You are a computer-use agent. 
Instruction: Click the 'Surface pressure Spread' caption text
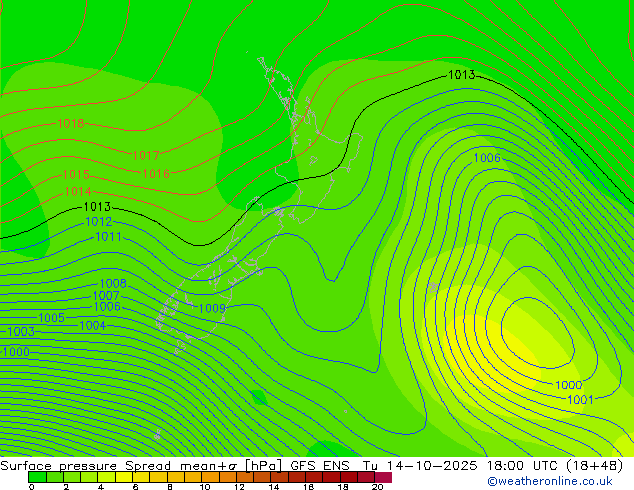85,466
